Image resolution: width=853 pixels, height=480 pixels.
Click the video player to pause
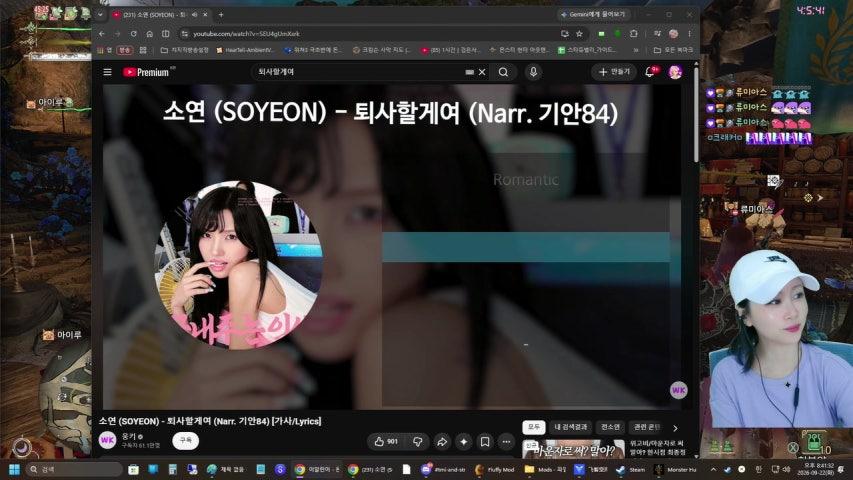point(392,246)
